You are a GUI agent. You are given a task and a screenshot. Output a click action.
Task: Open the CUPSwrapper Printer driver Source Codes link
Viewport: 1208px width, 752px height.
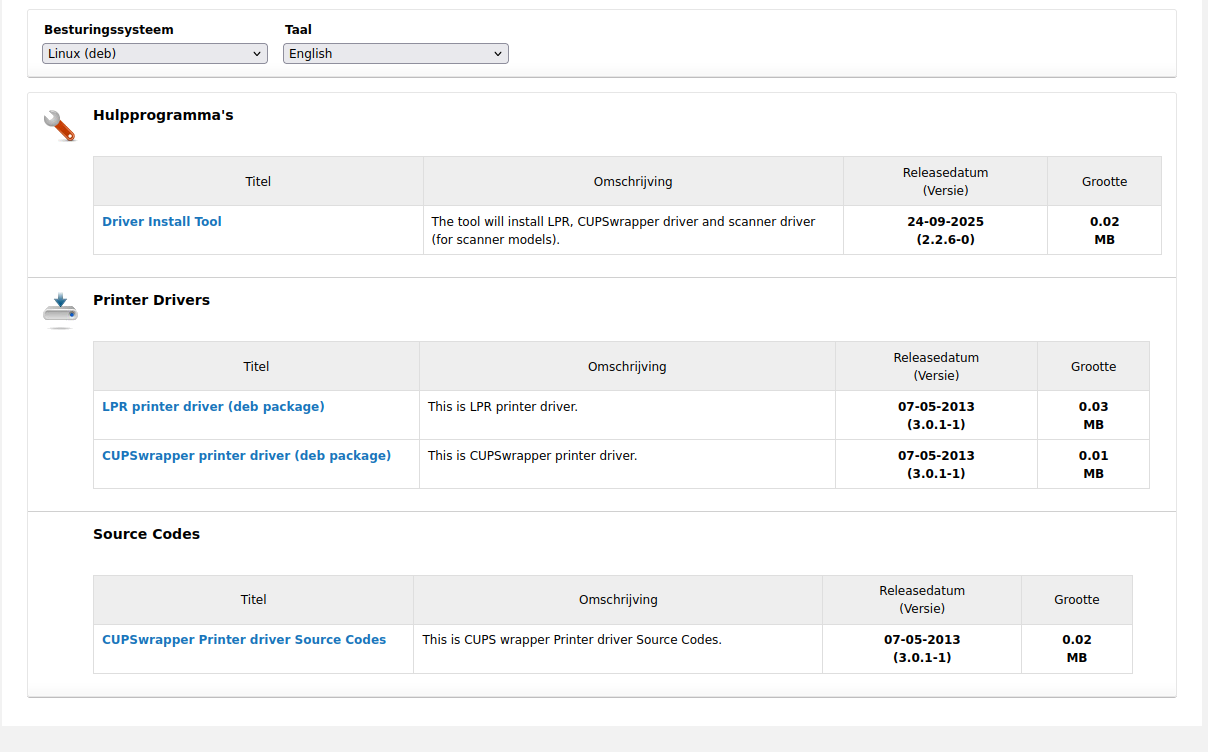click(x=244, y=640)
